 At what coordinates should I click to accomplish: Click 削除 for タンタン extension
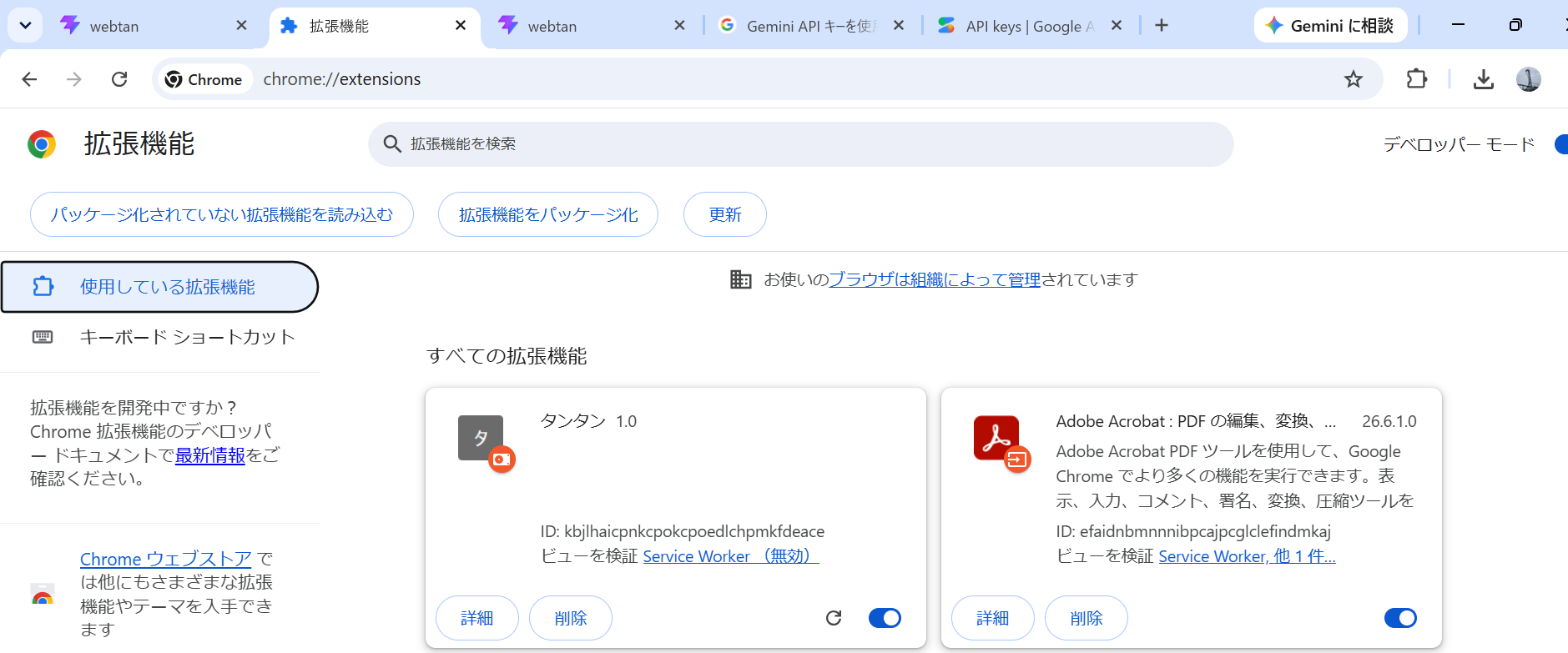(571, 618)
